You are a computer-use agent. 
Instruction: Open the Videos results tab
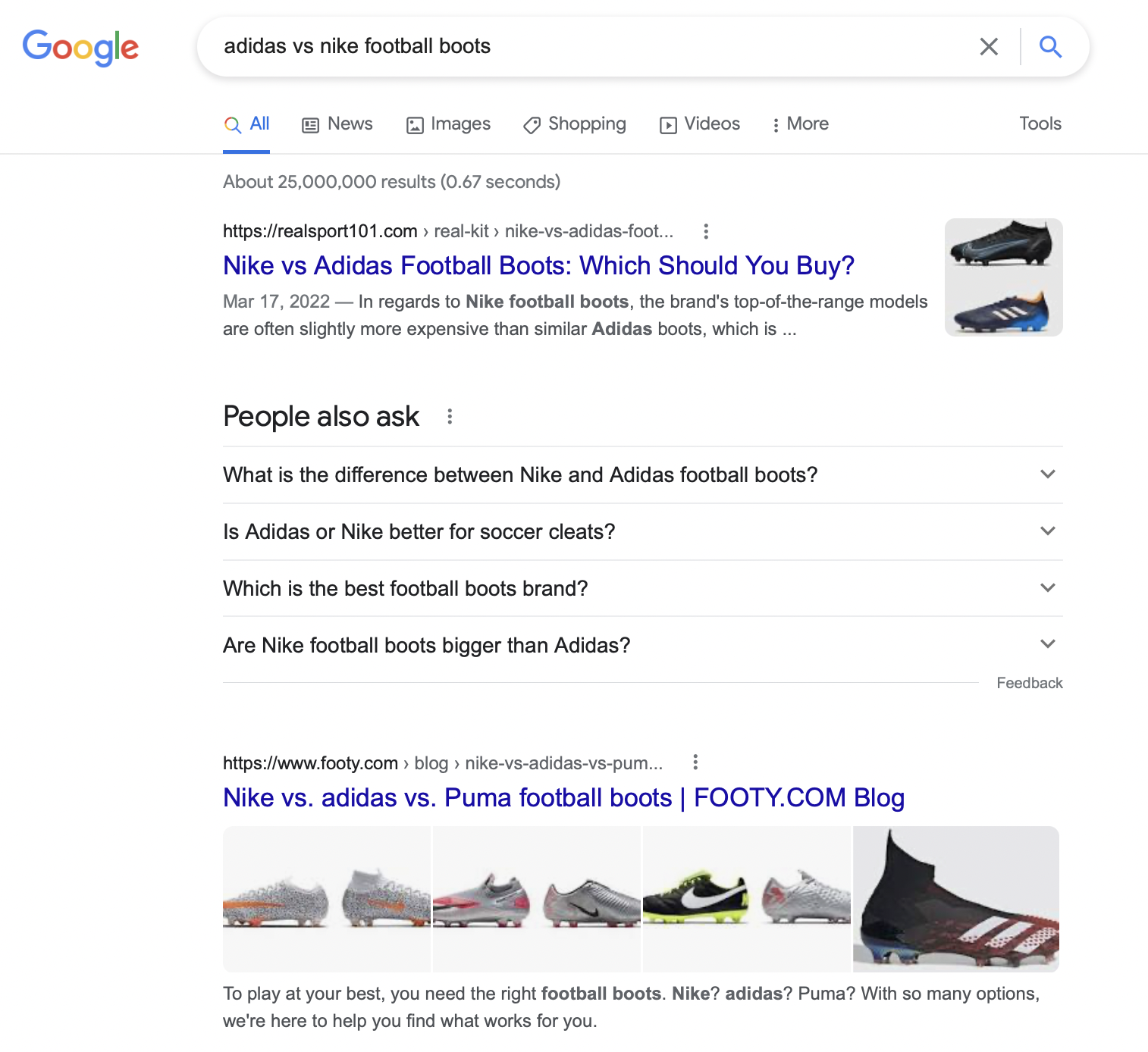tap(700, 124)
